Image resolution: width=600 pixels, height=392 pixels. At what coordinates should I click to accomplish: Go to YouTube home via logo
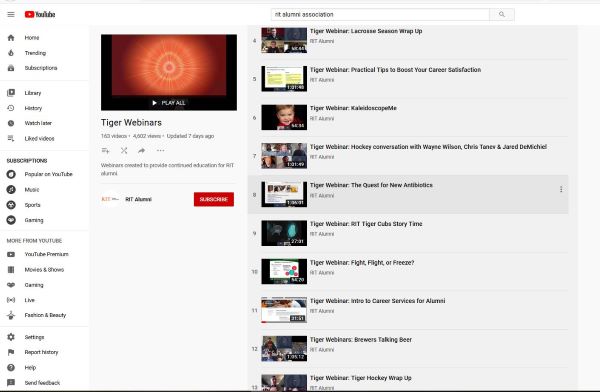[40, 15]
